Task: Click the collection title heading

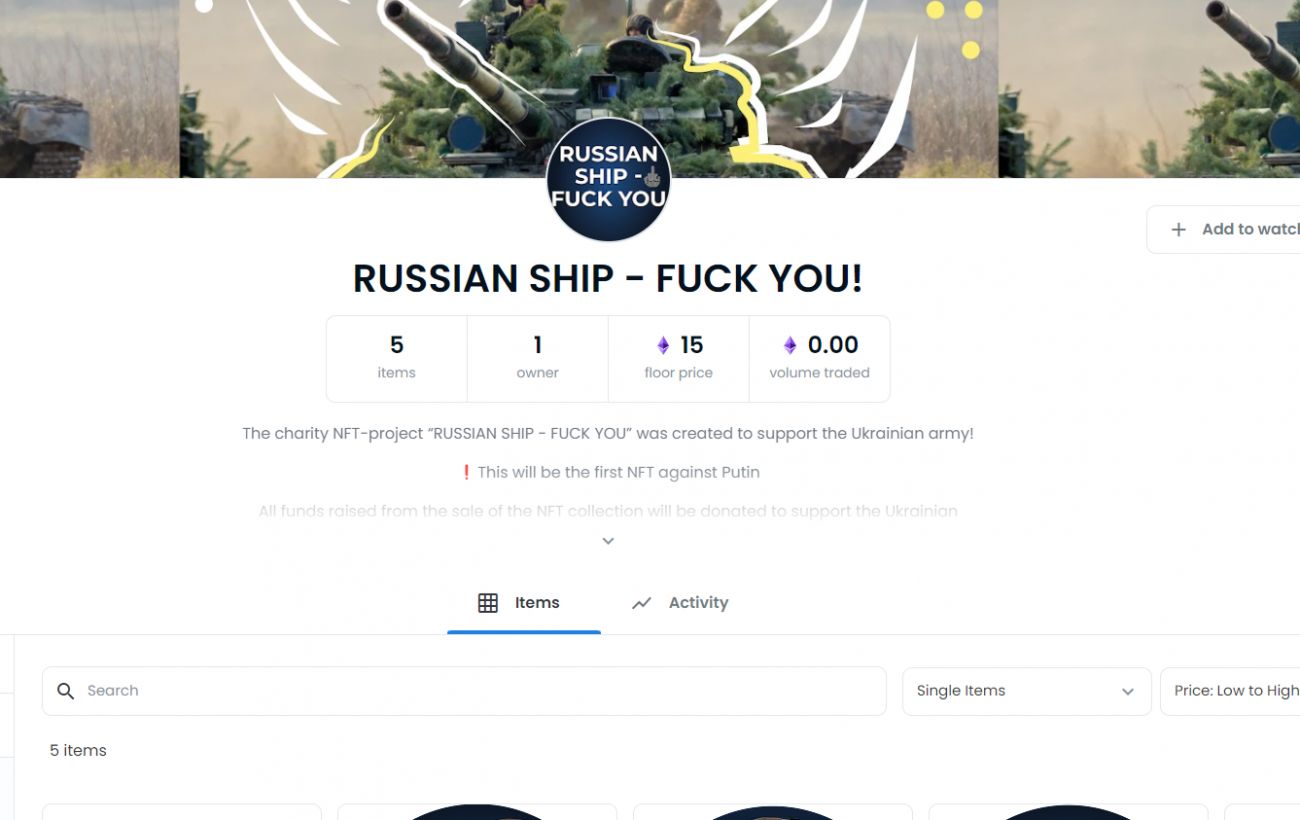Action: pos(608,279)
